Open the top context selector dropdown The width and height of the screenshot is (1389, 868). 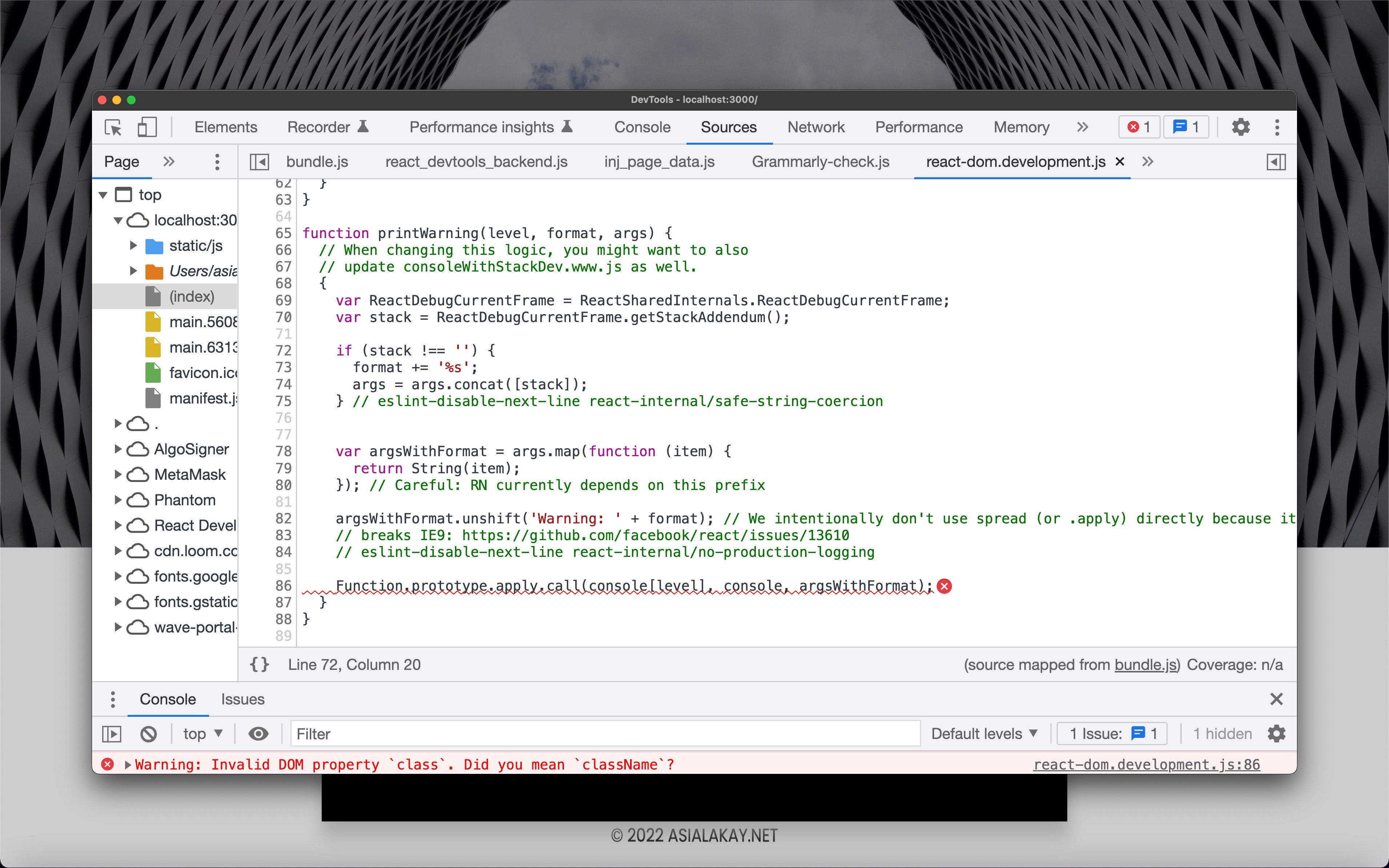[x=202, y=734]
